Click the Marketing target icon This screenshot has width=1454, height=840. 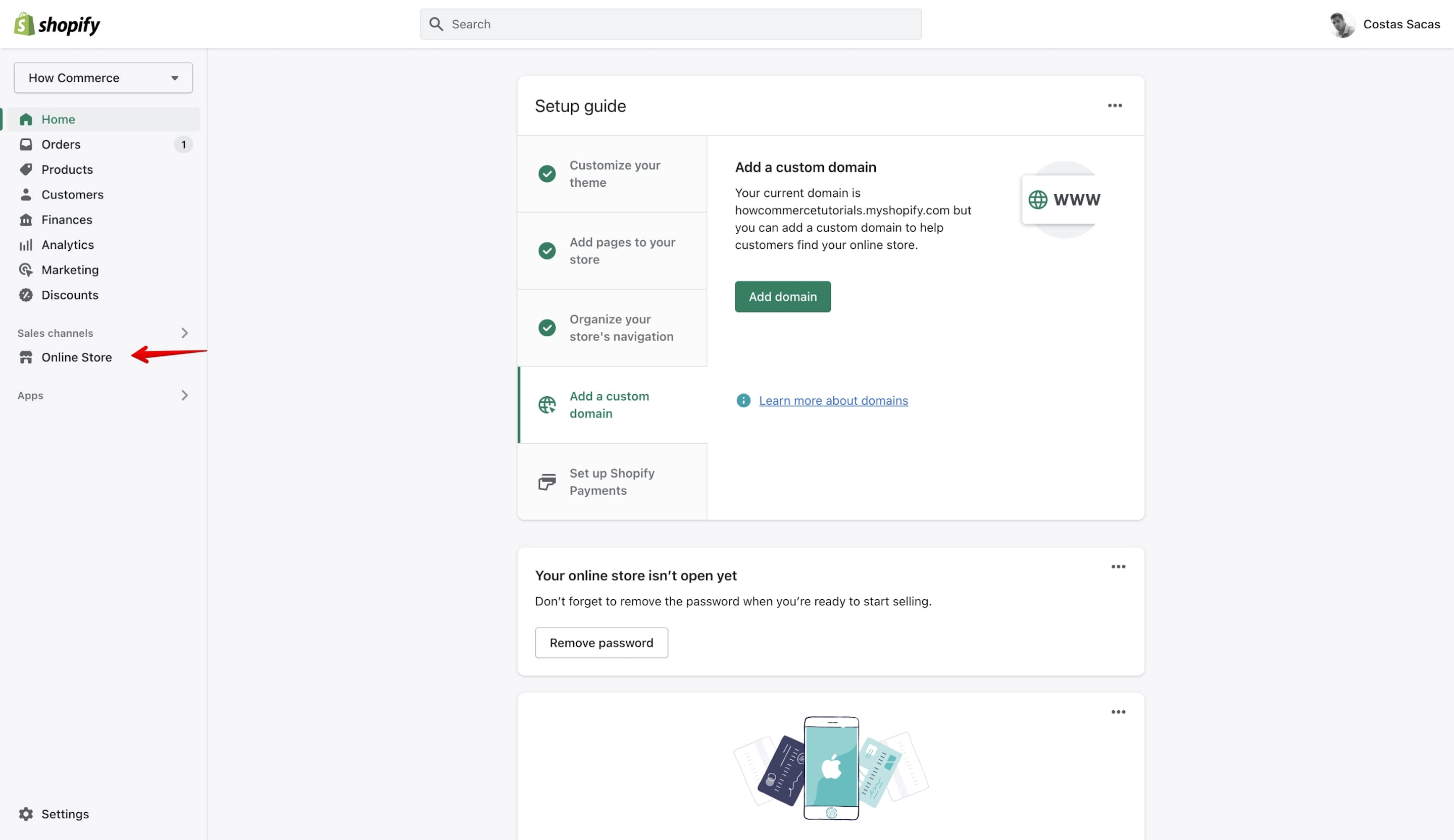(x=26, y=270)
